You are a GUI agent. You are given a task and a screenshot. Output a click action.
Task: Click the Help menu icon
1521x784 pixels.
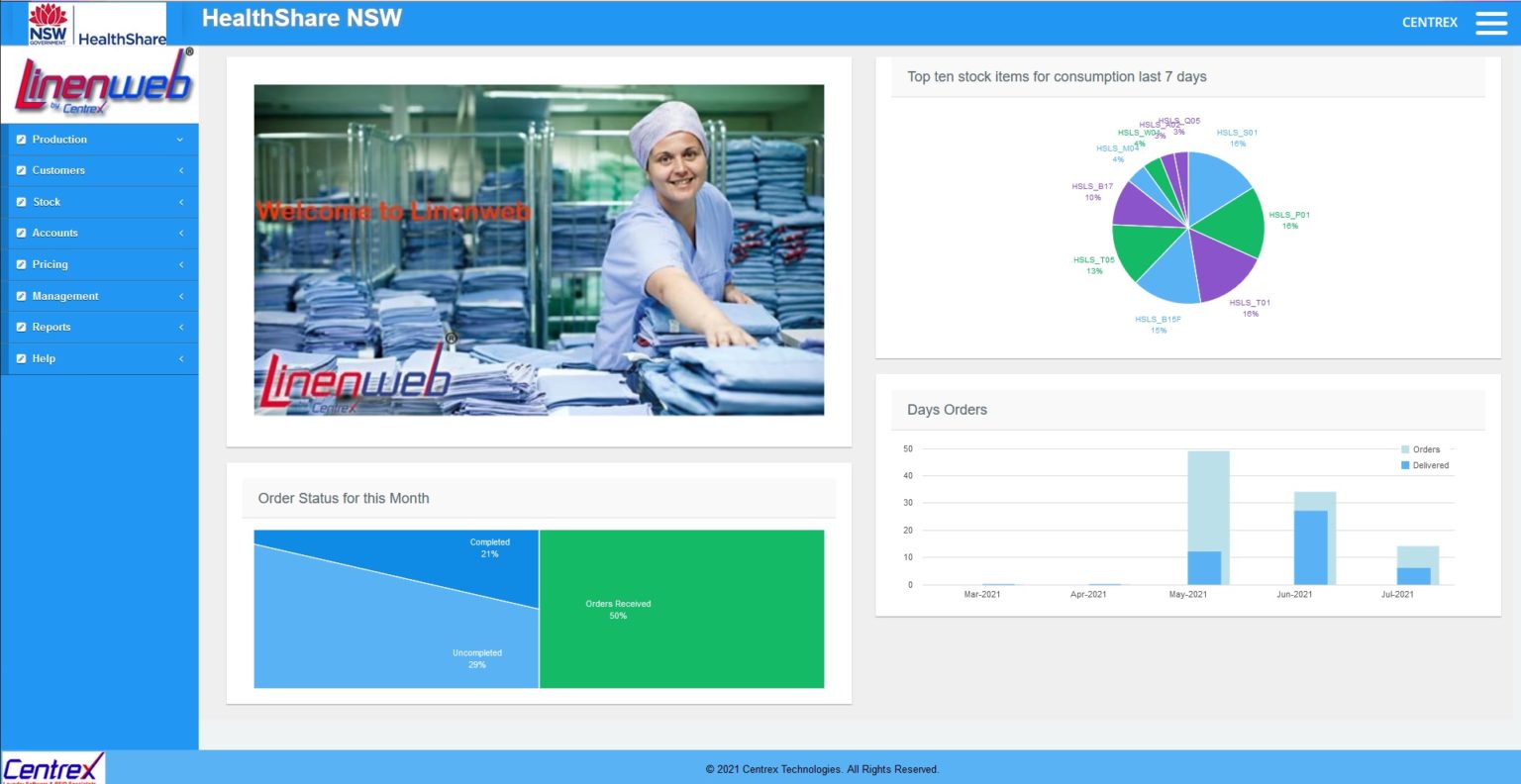[x=20, y=358]
